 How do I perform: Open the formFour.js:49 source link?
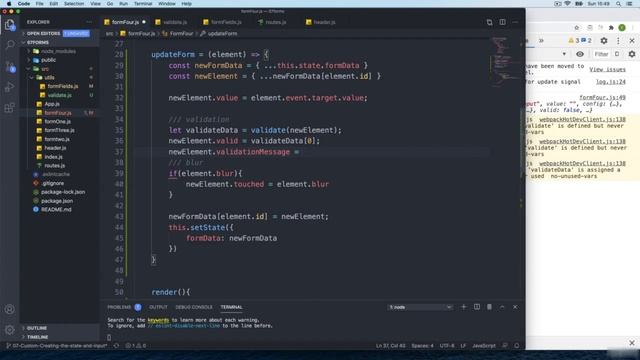[x=602, y=97]
